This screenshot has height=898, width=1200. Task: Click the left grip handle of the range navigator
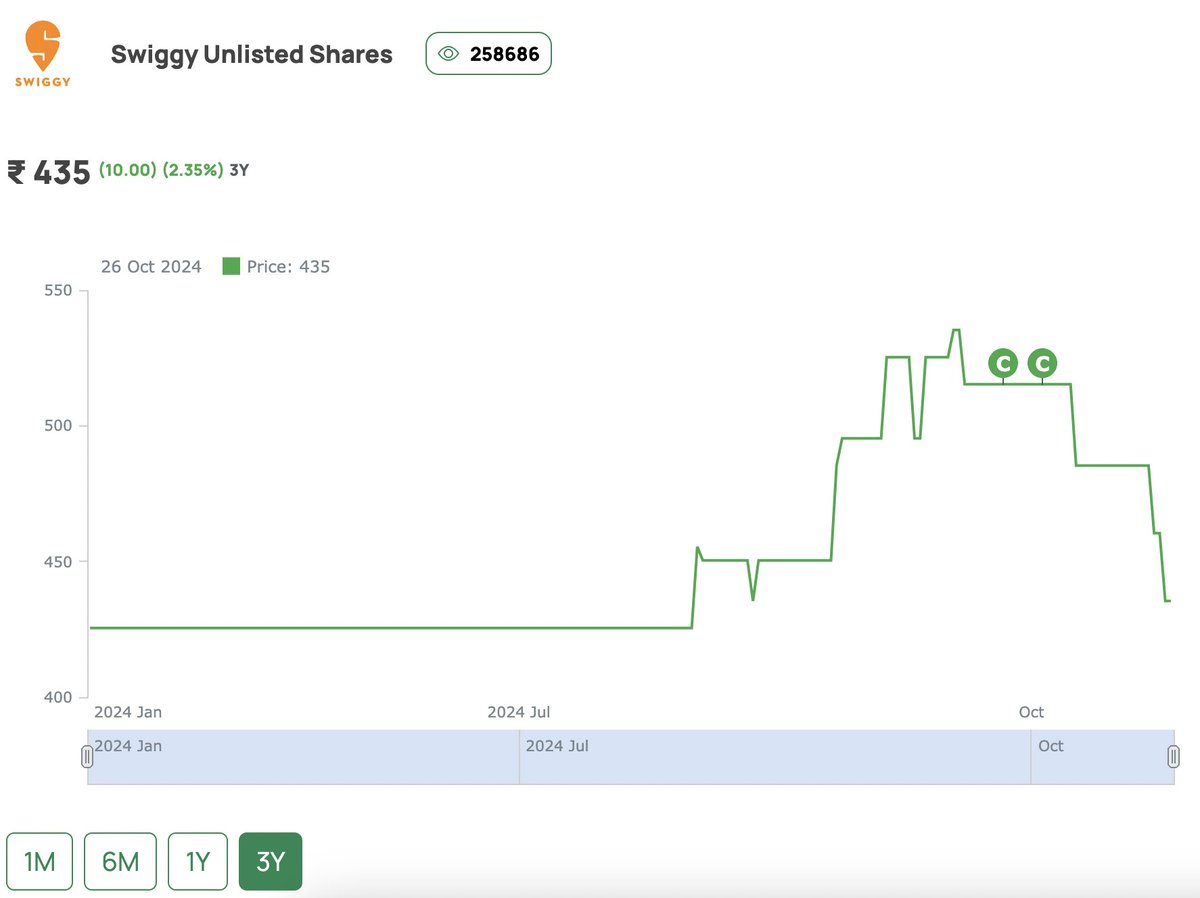(x=87, y=757)
